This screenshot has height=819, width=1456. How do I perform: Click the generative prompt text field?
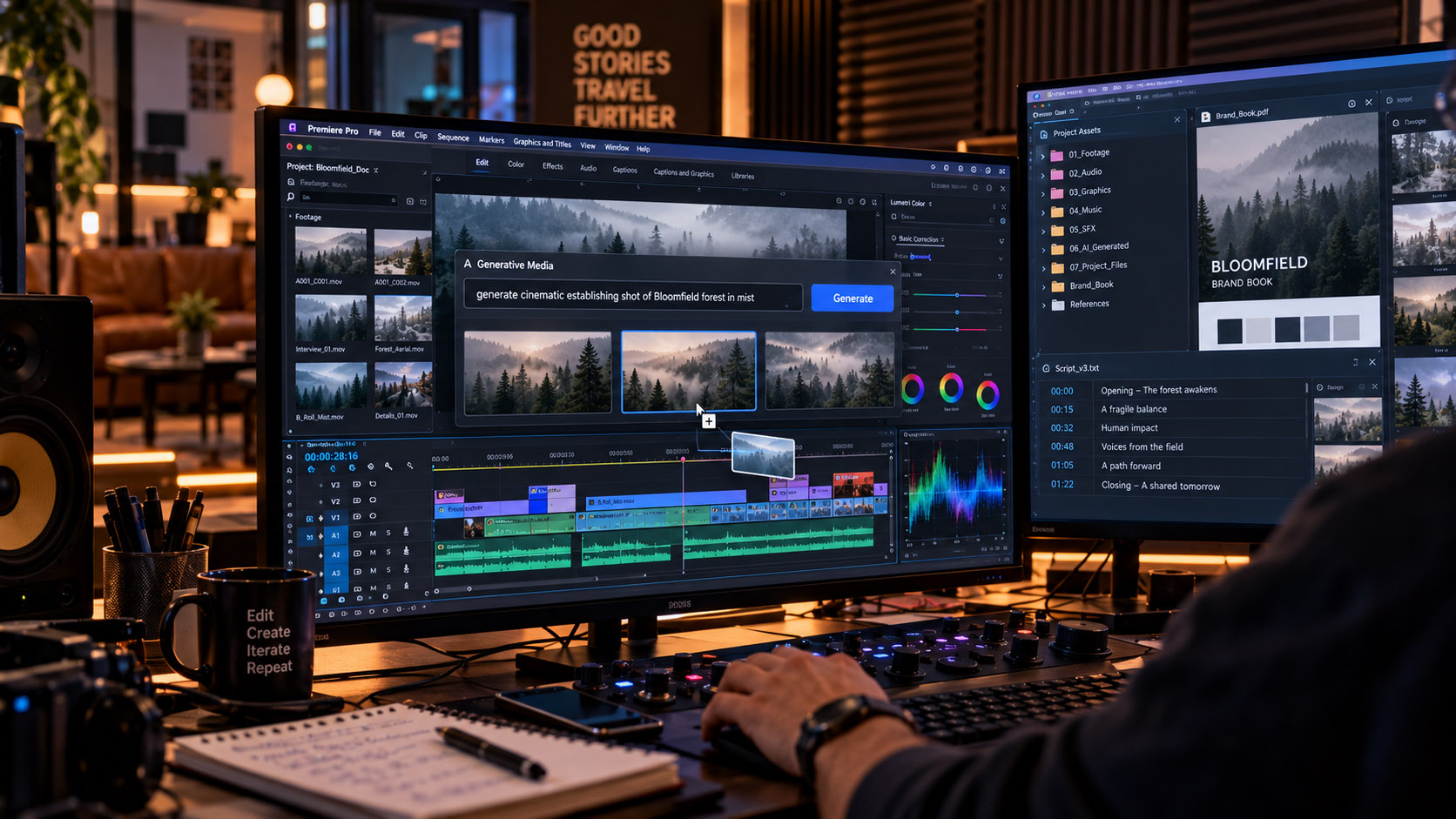pos(633,296)
